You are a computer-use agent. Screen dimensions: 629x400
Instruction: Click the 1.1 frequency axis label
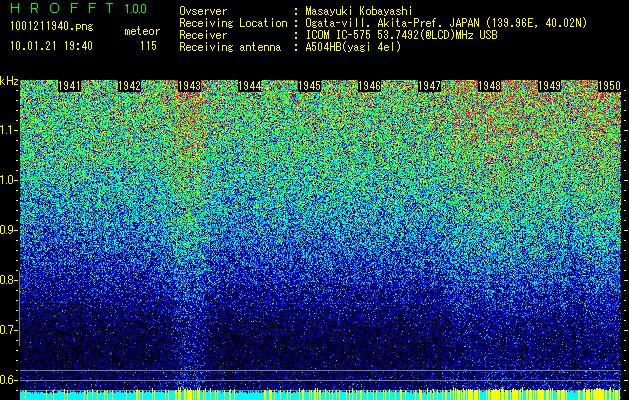pos(8,130)
